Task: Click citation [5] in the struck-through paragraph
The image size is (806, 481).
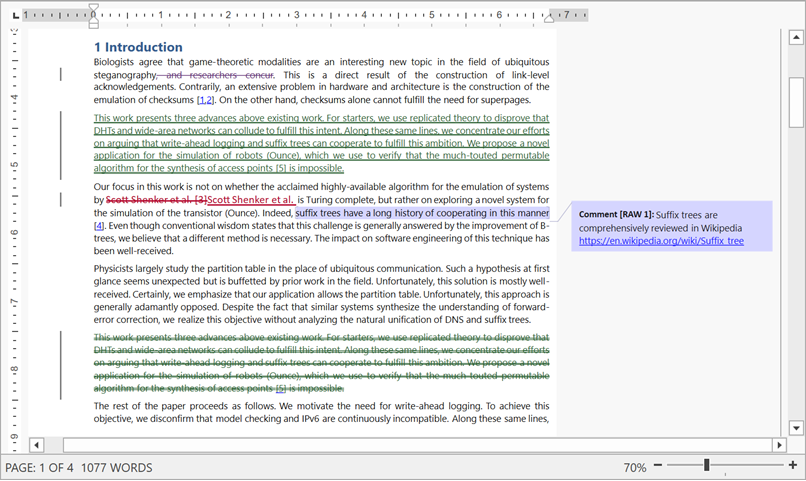Action: click(281, 388)
